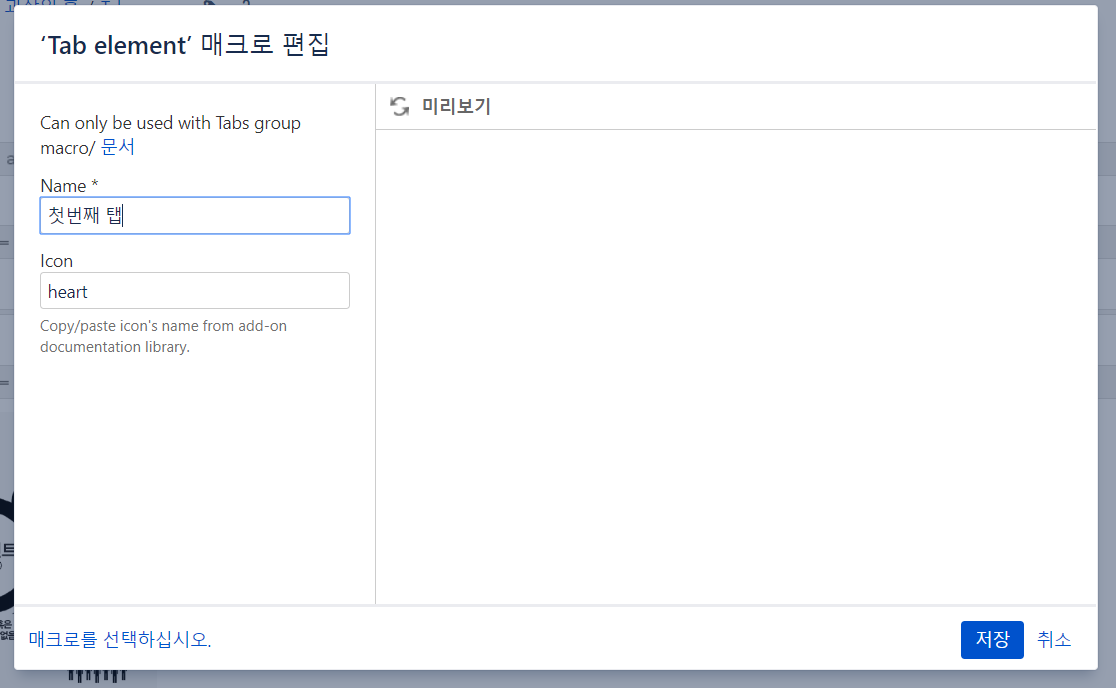Click the 취소 cancel link
The height and width of the screenshot is (688, 1116).
click(x=1053, y=640)
